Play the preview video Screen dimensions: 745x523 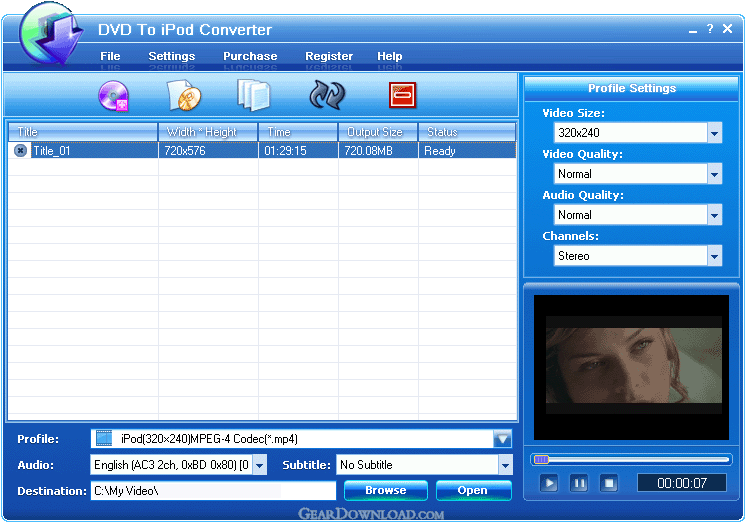[549, 484]
